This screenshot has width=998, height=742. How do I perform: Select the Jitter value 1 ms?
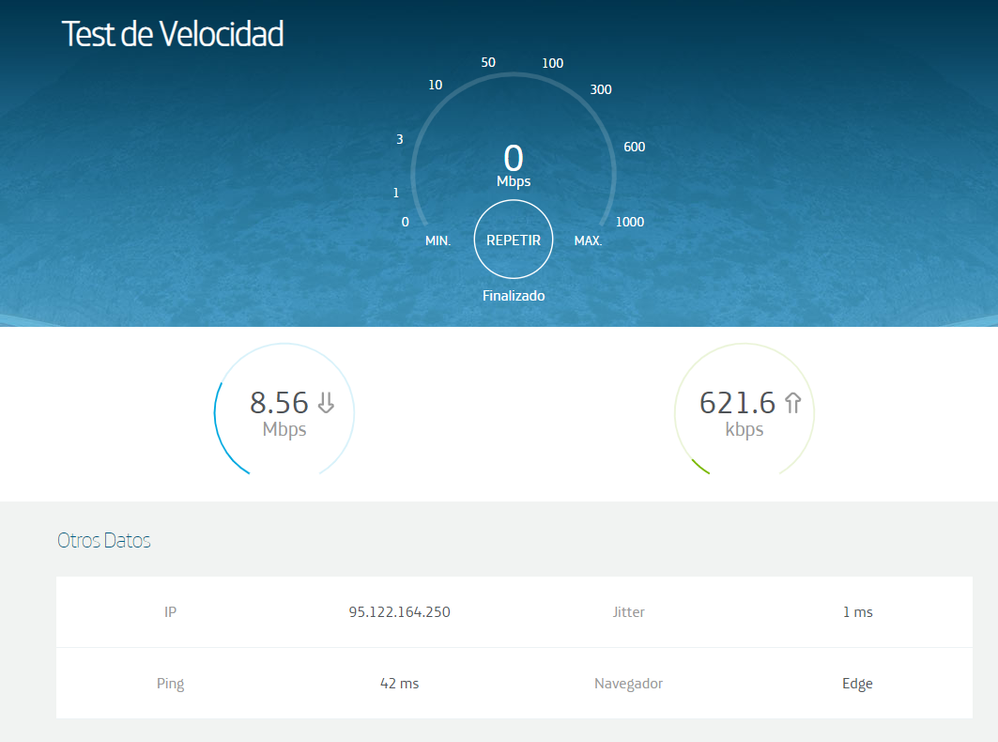coord(857,612)
